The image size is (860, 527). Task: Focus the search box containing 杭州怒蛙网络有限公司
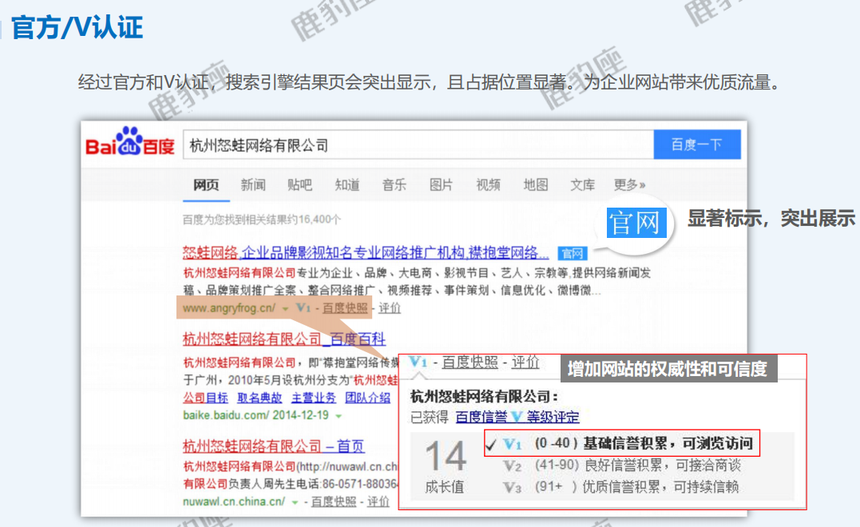(418, 145)
